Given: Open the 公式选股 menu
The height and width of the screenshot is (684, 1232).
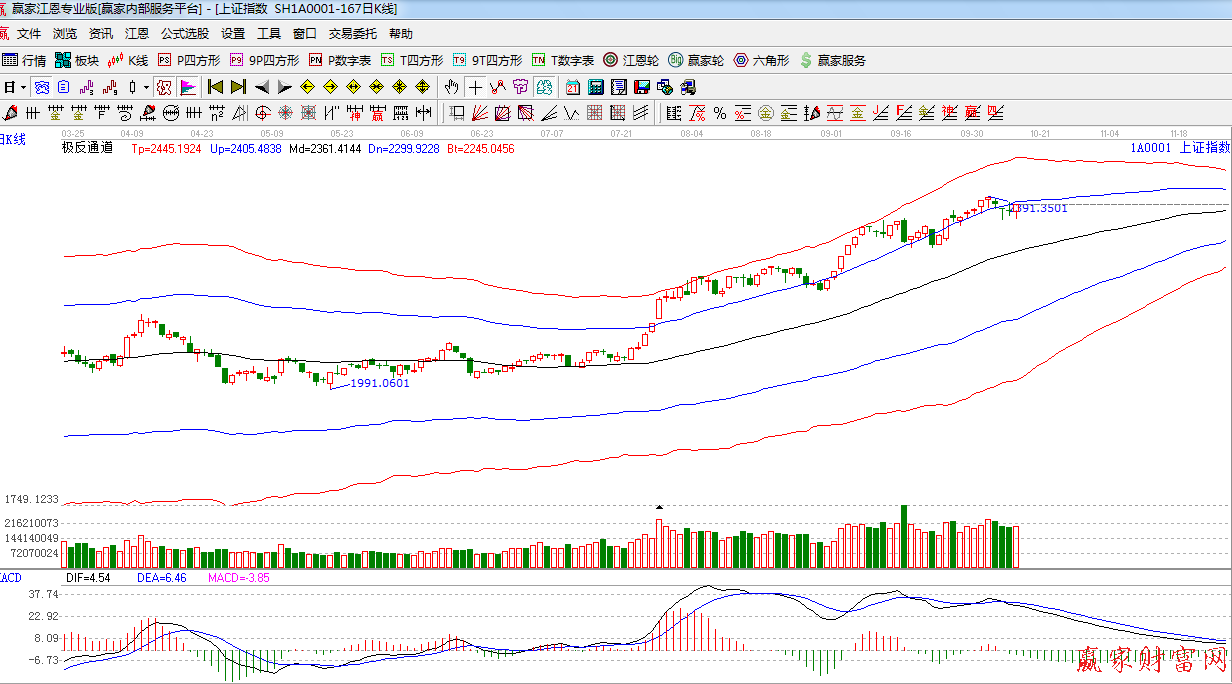Looking at the screenshot, I should [x=185, y=34].
